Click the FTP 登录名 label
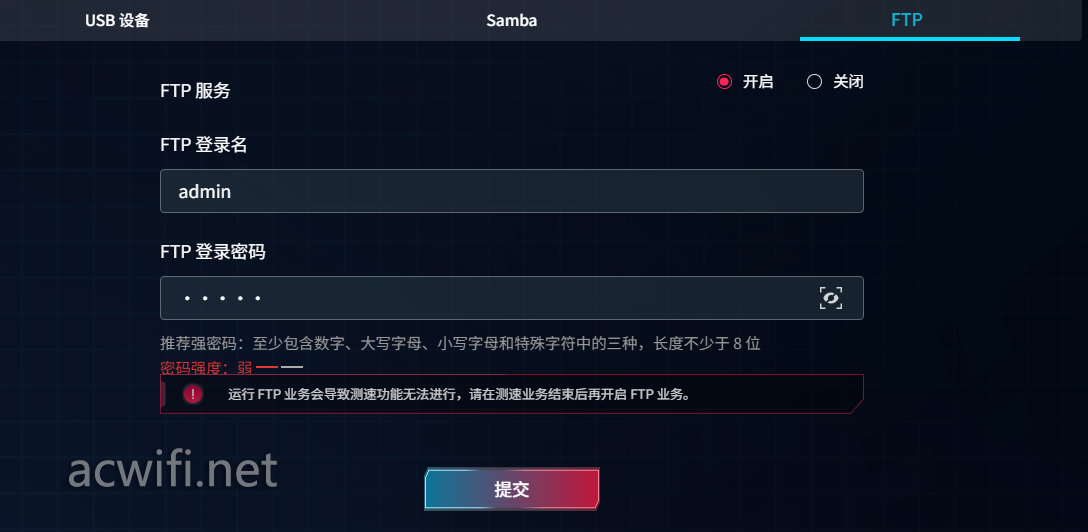Image resolution: width=1088 pixels, height=532 pixels. (204, 145)
